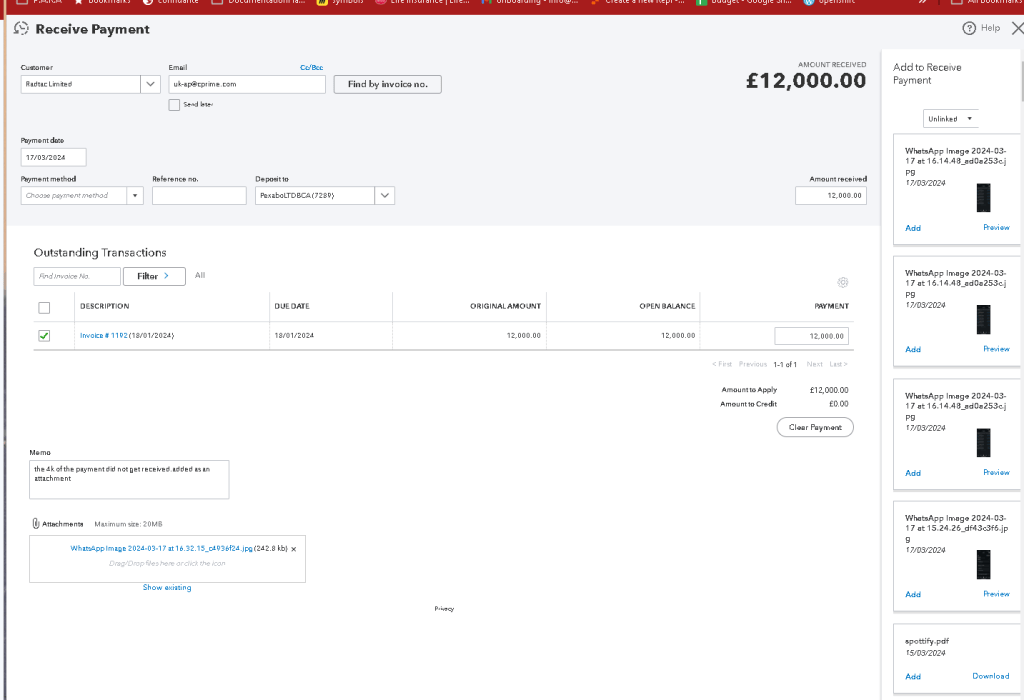Click into the Email address field
This screenshot has height=700, width=1024.
pyautogui.click(x=247, y=84)
